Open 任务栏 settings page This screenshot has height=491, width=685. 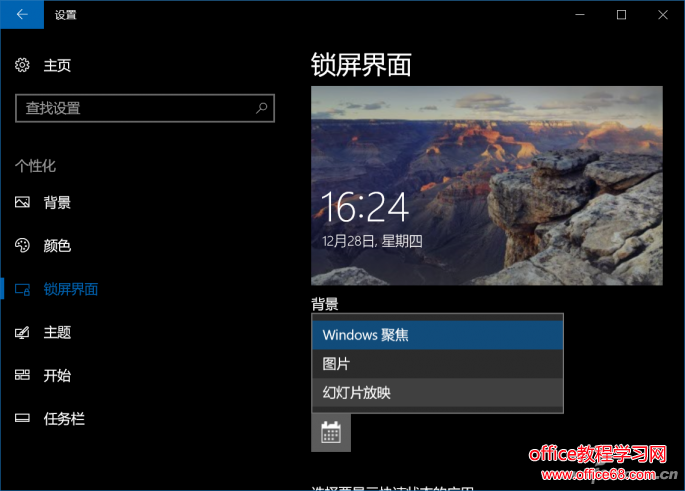point(64,418)
